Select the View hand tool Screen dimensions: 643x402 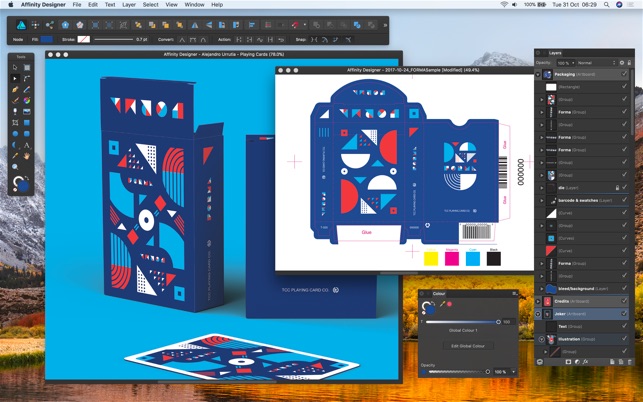click(27, 156)
